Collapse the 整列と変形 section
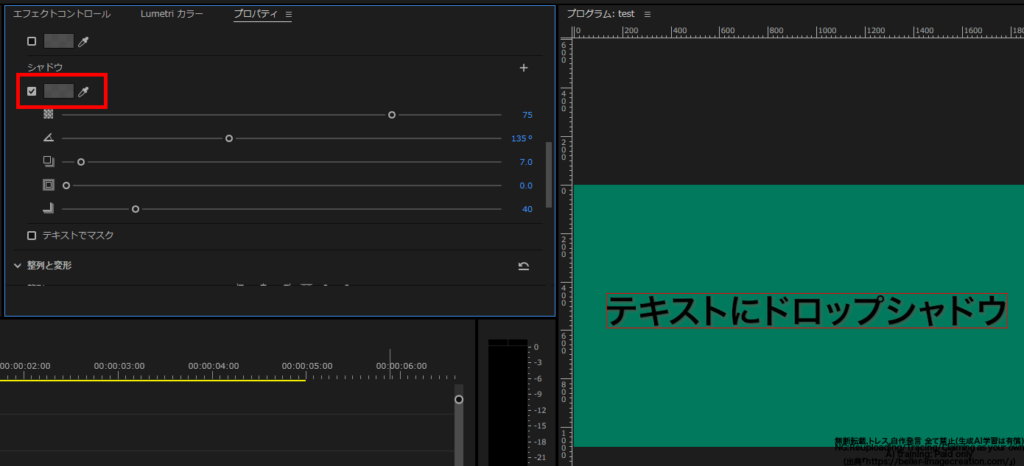The image size is (1024, 466). [x=18, y=266]
